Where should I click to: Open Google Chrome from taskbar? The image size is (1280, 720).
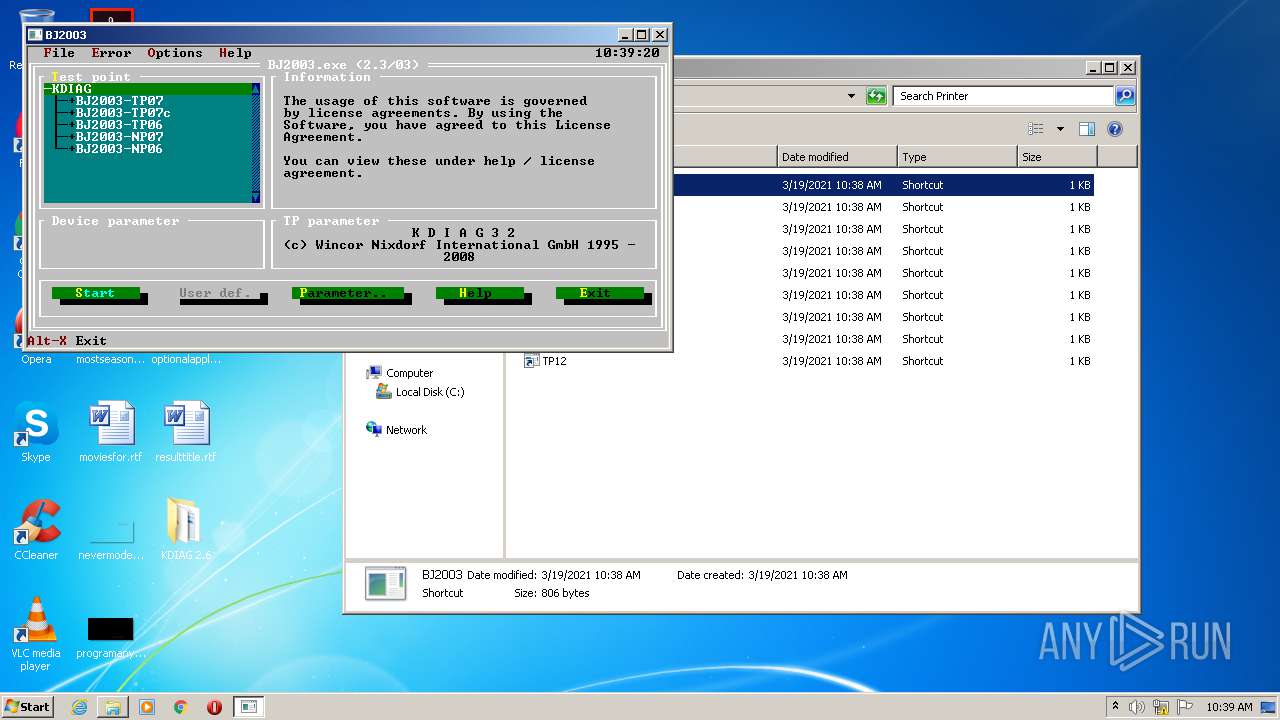click(x=181, y=707)
